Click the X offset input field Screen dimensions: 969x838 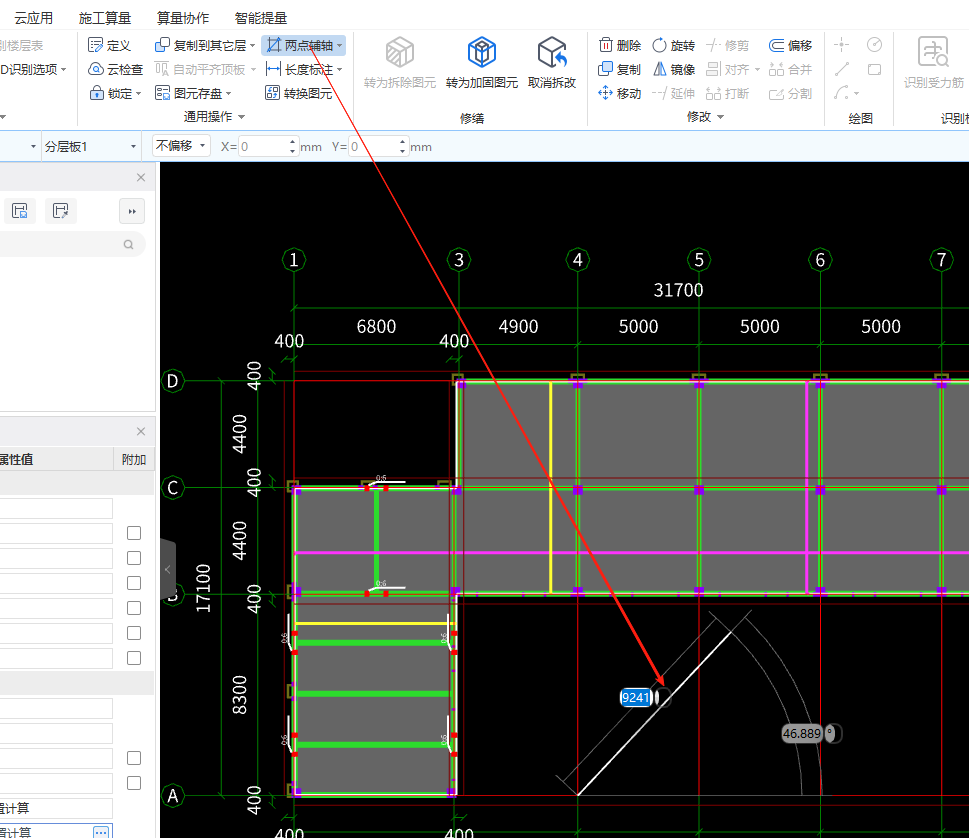tap(264, 146)
